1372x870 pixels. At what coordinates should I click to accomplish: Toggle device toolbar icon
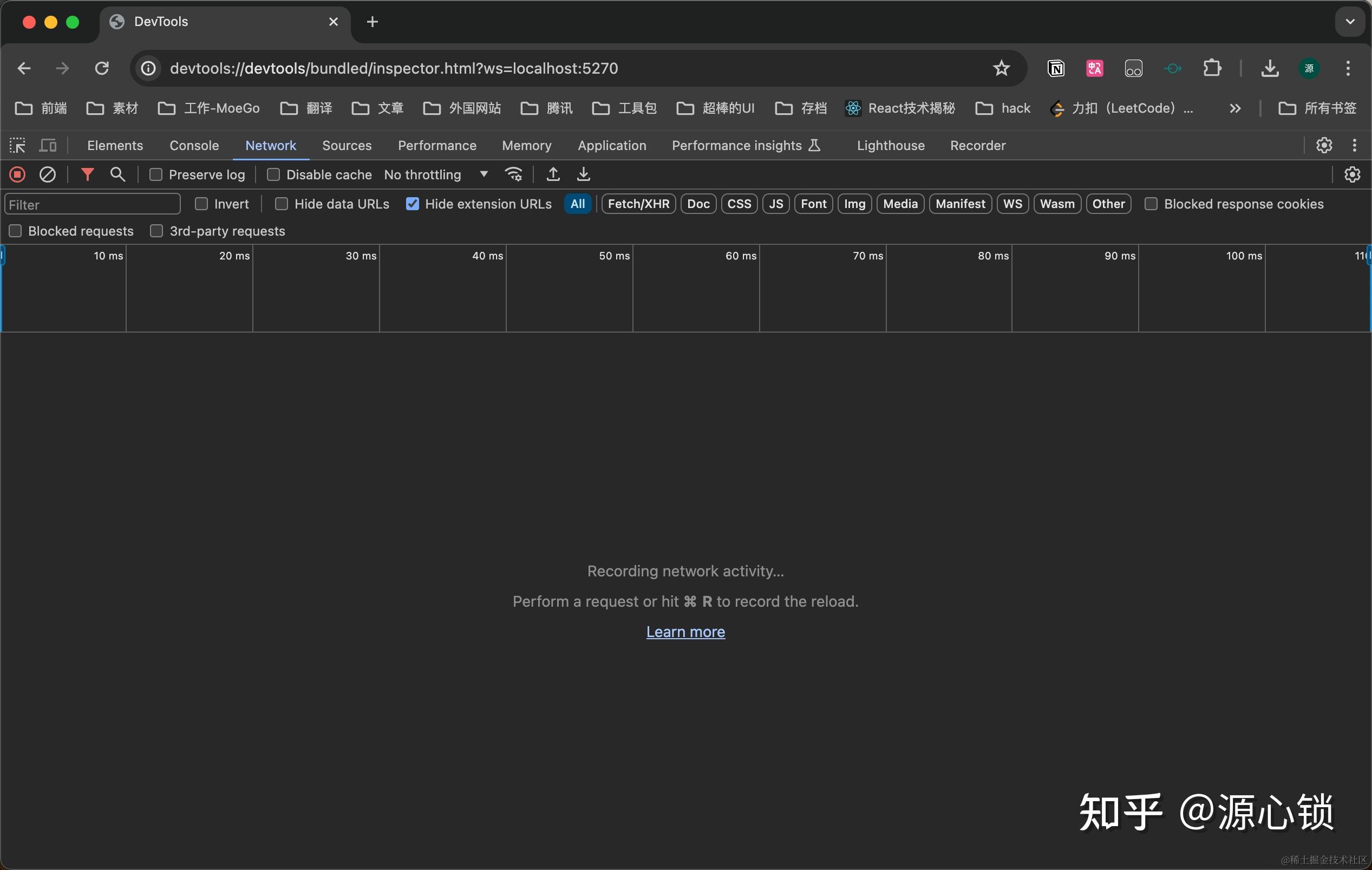48,145
